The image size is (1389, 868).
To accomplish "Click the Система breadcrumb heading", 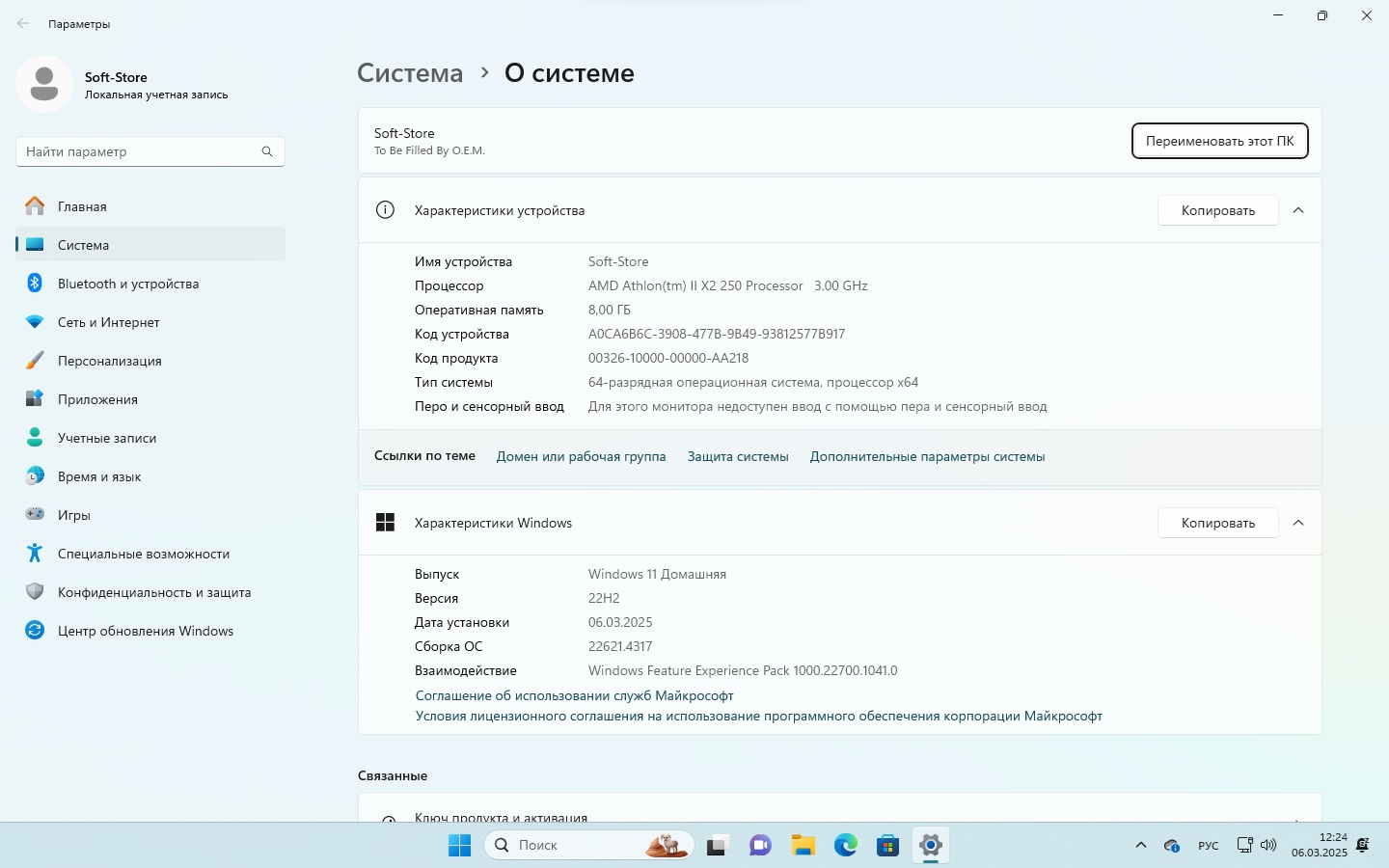I will tap(410, 73).
